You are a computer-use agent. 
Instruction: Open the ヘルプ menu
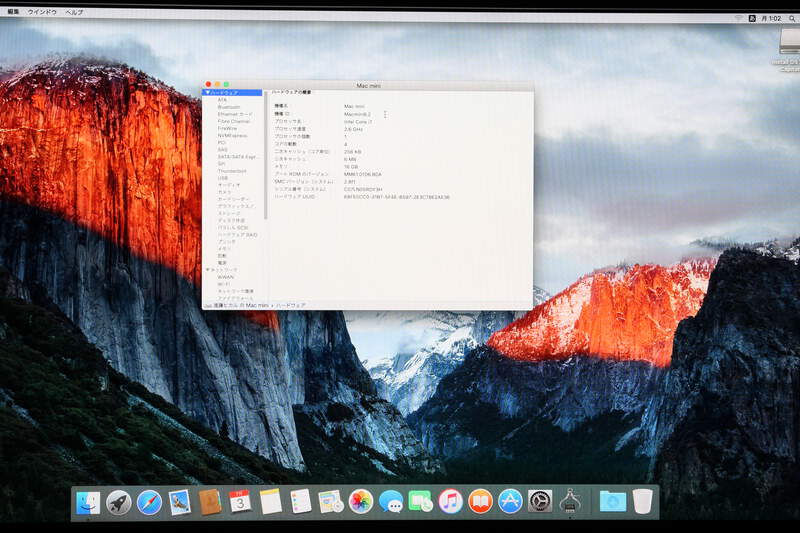click(x=74, y=12)
